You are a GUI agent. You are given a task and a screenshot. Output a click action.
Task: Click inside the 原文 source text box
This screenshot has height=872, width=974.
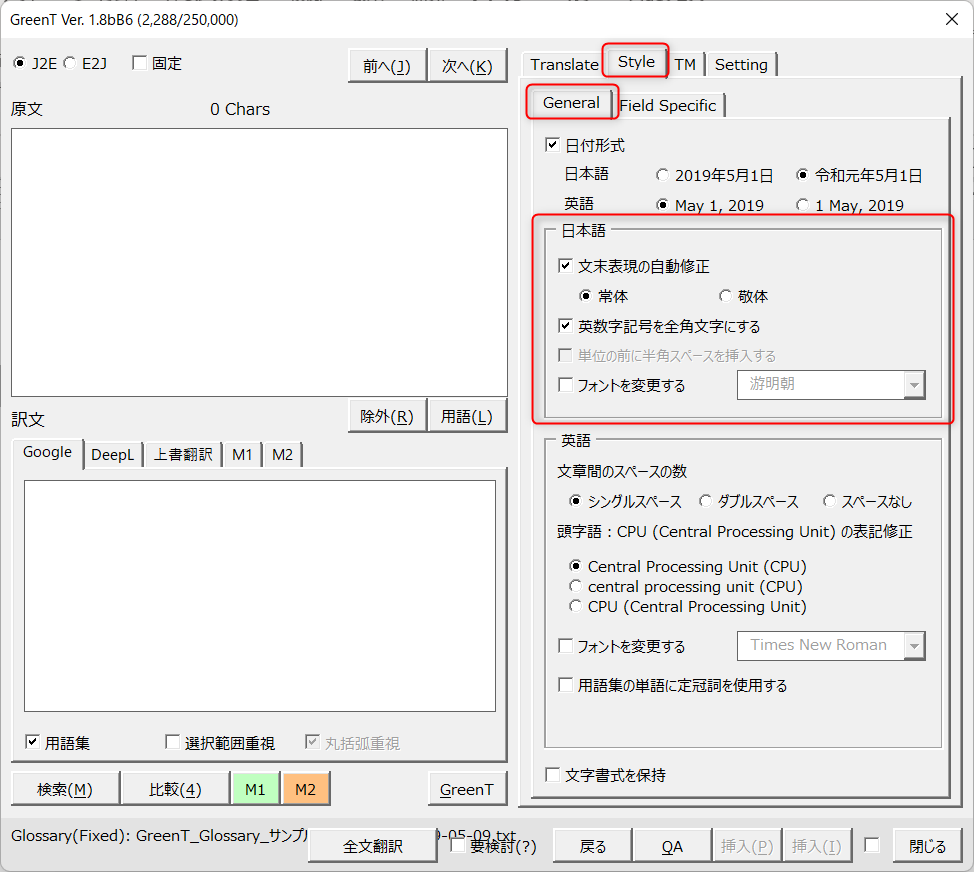(x=259, y=262)
